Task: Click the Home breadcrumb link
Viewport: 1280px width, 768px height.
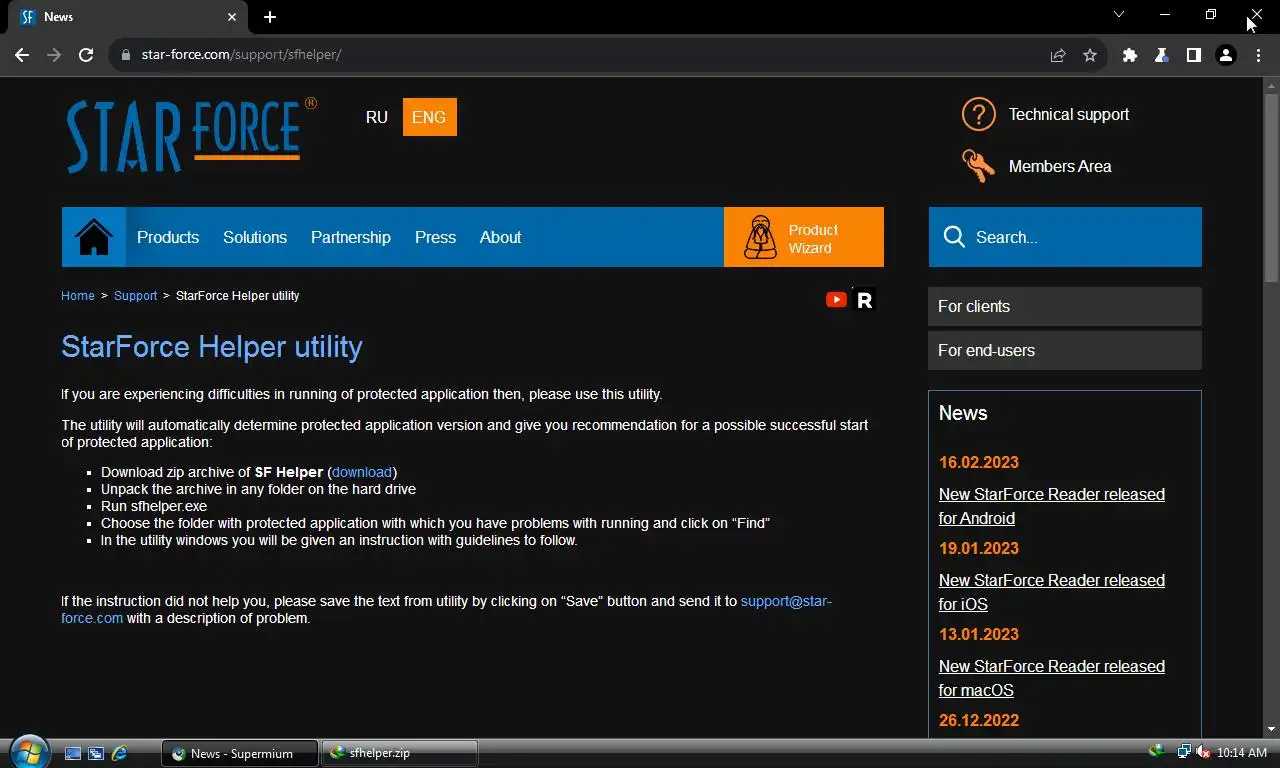Action: (78, 296)
